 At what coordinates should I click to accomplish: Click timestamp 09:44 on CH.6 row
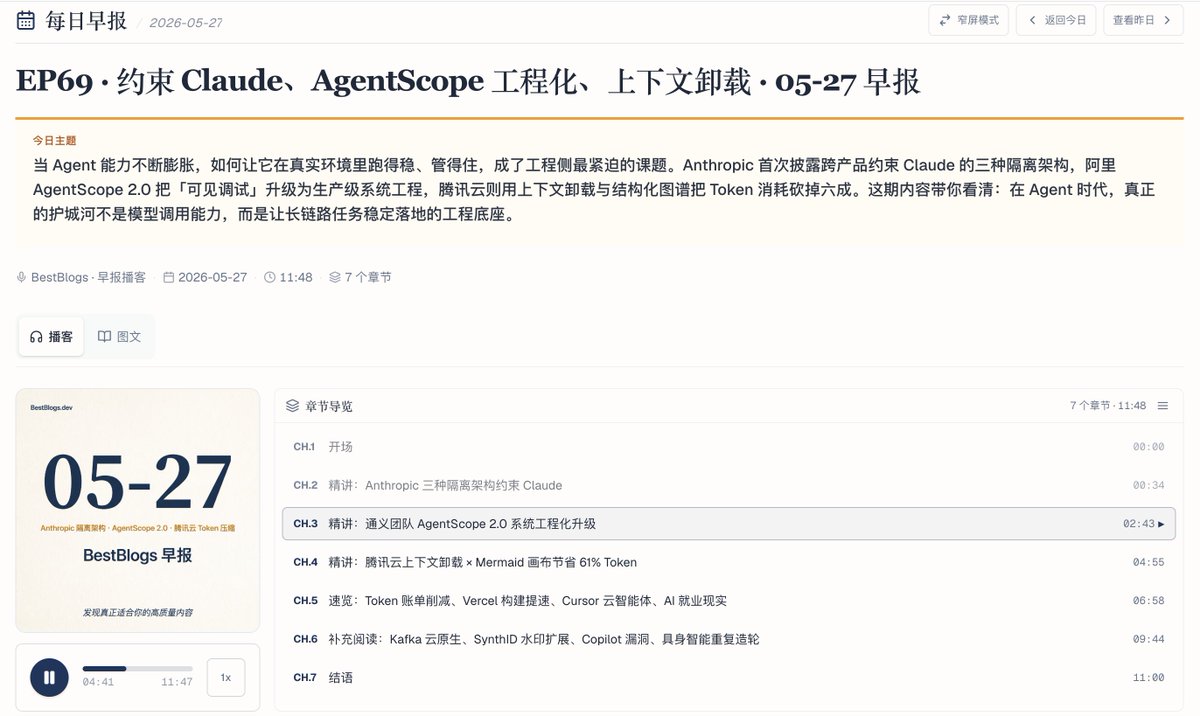(1149, 639)
